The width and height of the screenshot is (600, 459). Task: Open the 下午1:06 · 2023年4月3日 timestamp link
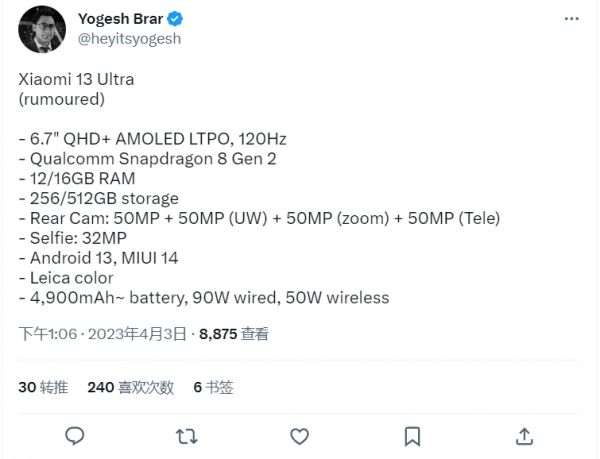tap(102, 334)
